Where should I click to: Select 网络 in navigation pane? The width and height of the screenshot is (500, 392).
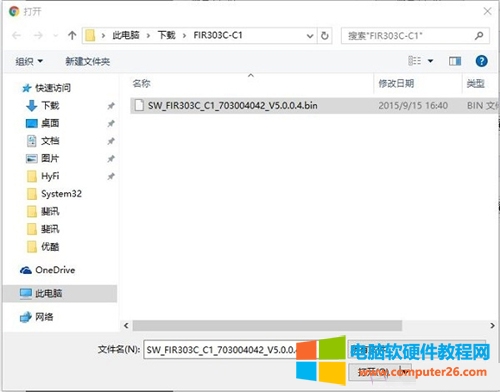(44, 317)
